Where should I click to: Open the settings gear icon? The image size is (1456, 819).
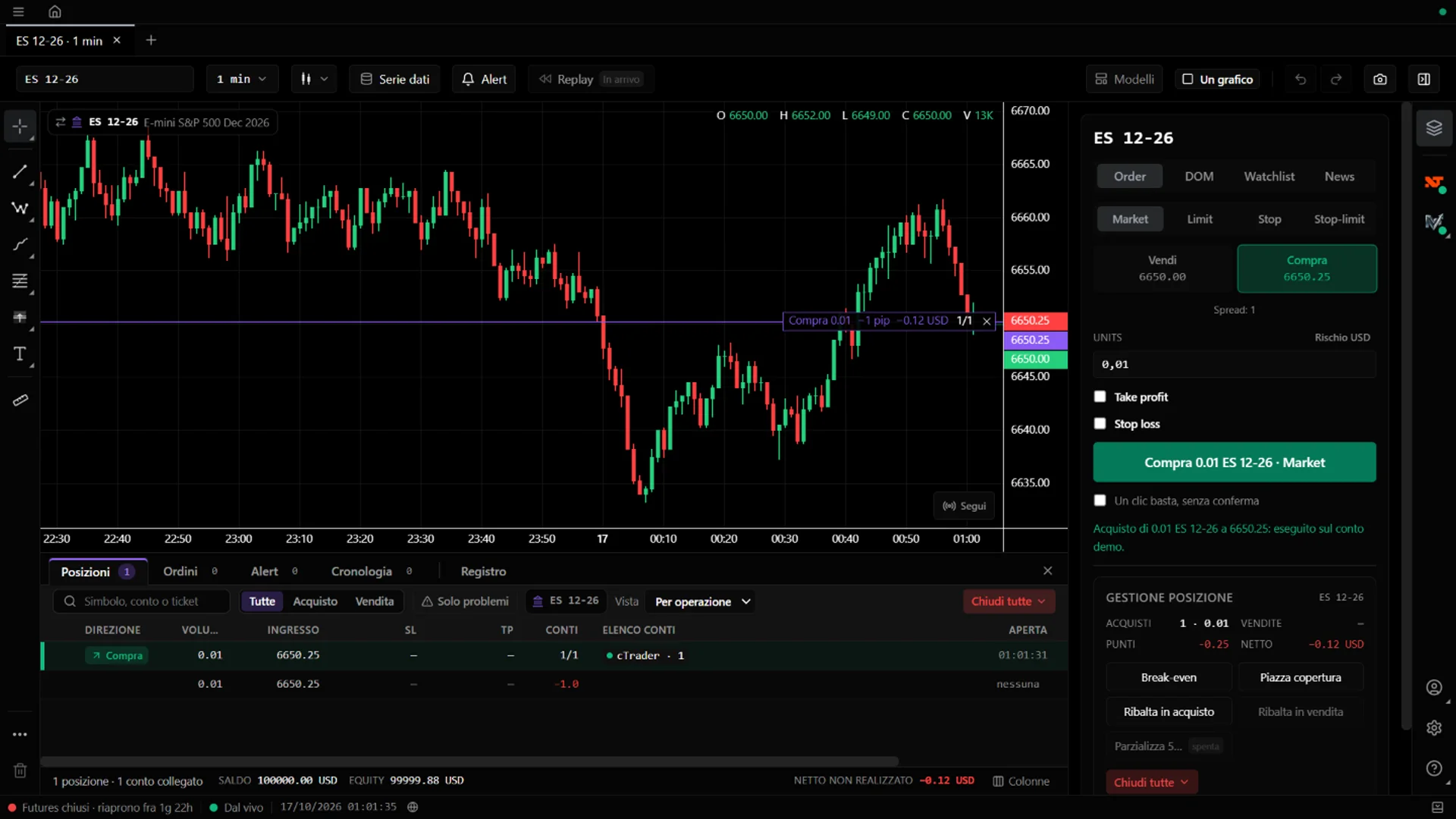pyautogui.click(x=1434, y=728)
